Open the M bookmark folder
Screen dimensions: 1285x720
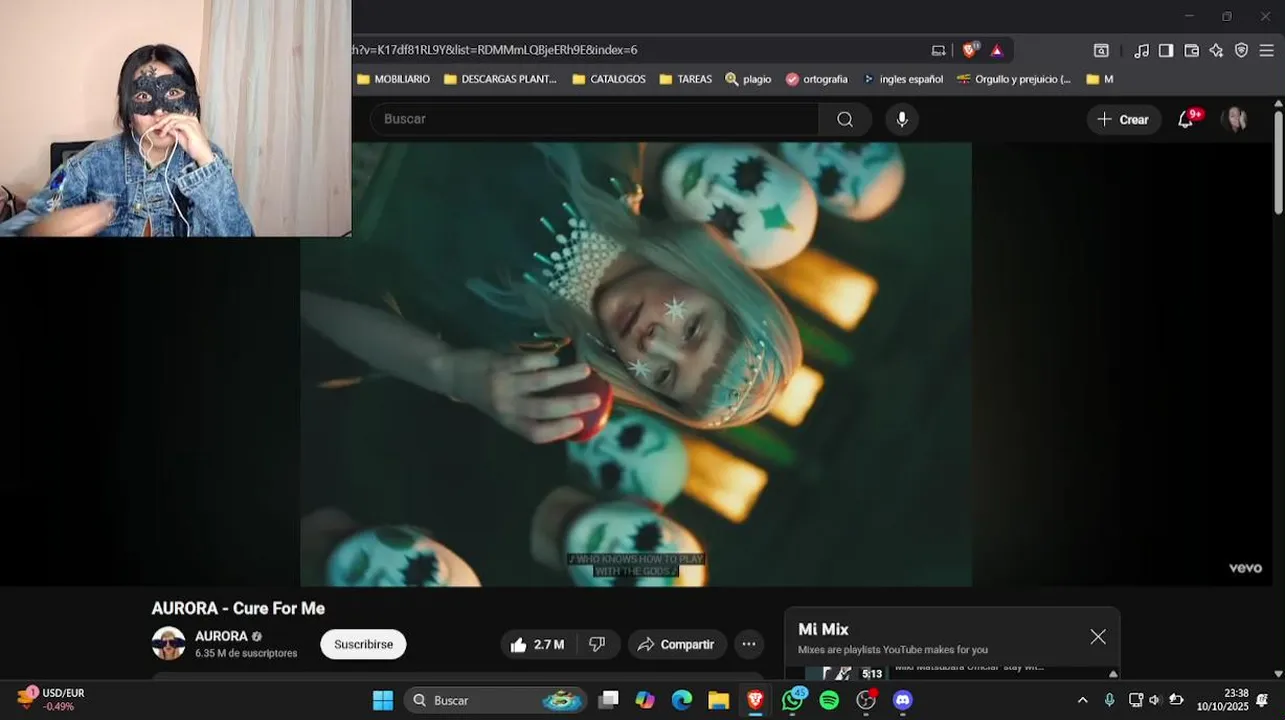click(x=1099, y=79)
